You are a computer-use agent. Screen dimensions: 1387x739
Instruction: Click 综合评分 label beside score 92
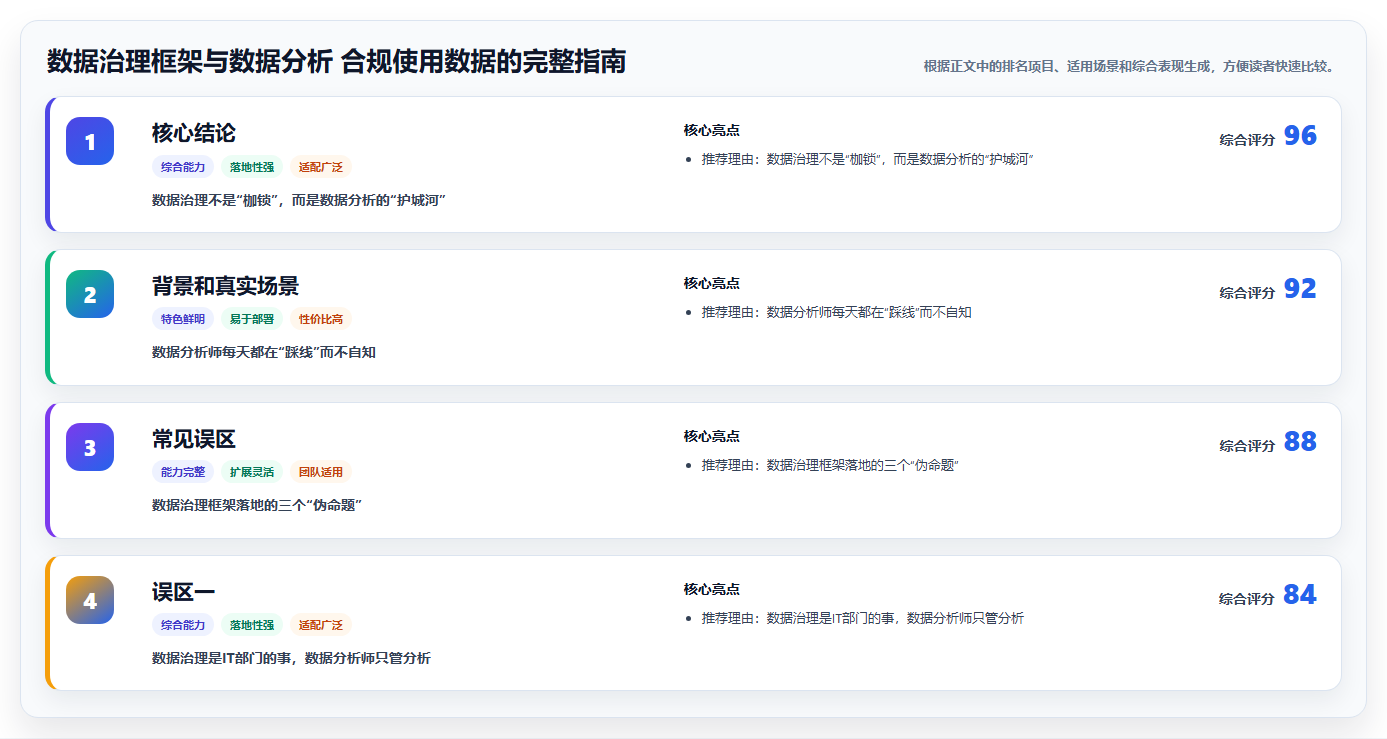(x=1247, y=293)
